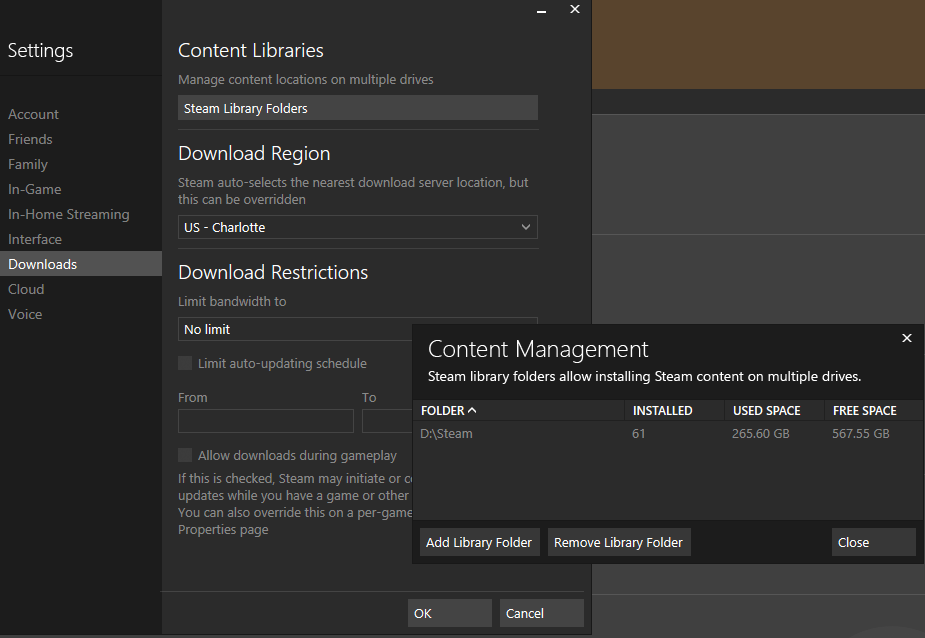Open the Friends settings section
The image size is (925, 638).
point(30,139)
